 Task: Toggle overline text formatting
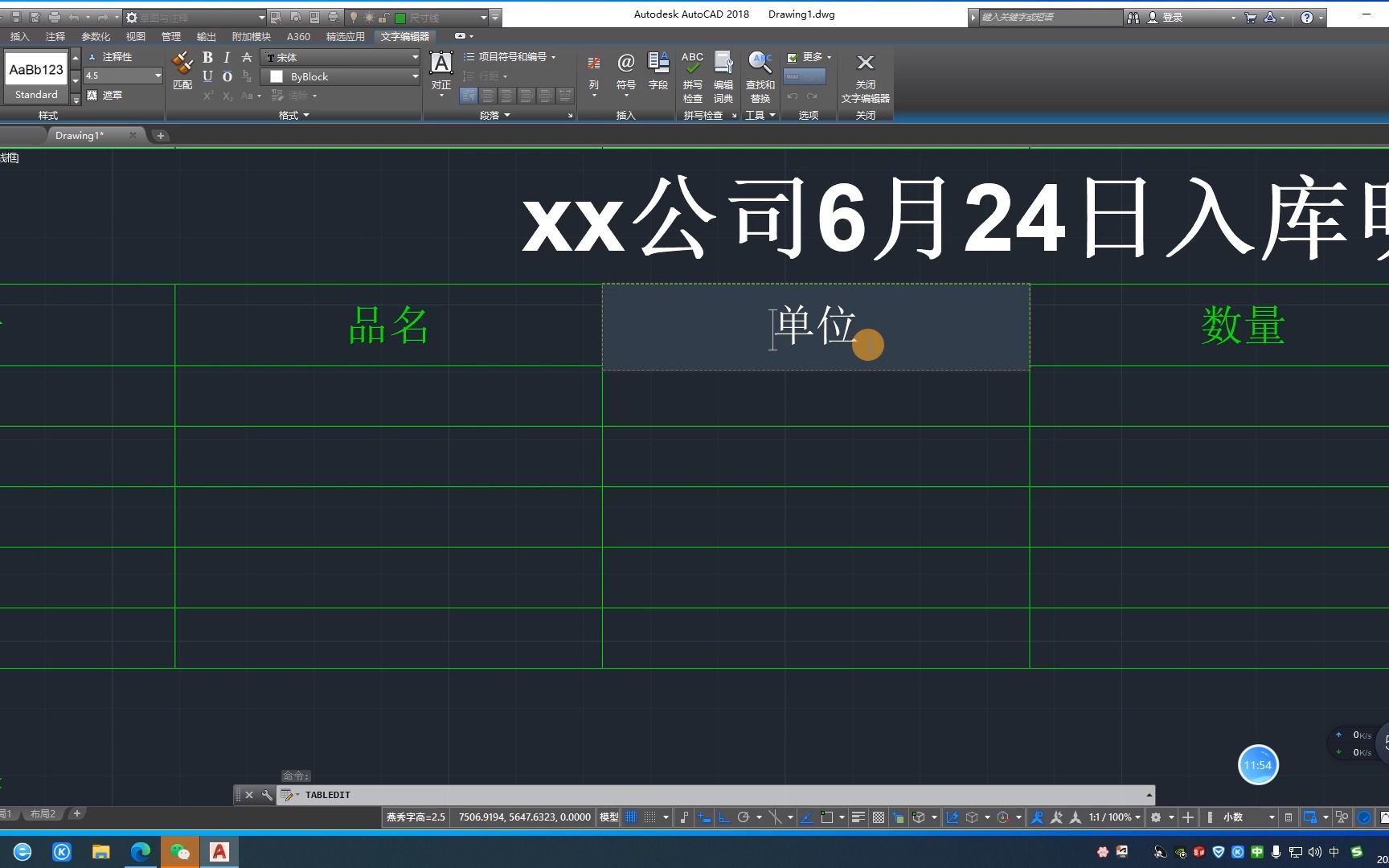pos(227,76)
